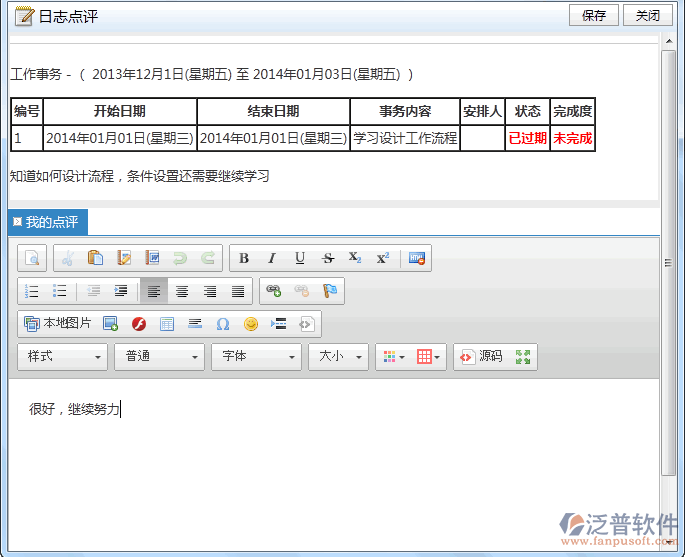689x557 pixels.
Task: Click the Bold formatting icon
Action: point(244,259)
